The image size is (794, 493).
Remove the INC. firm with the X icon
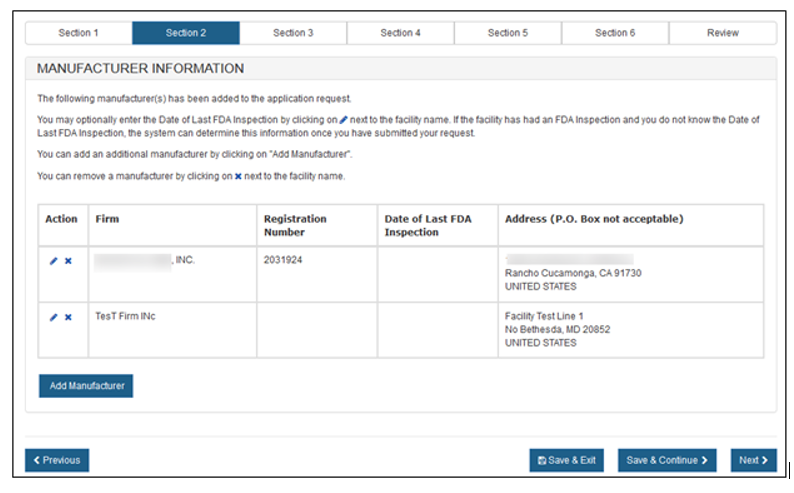[x=68, y=261]
